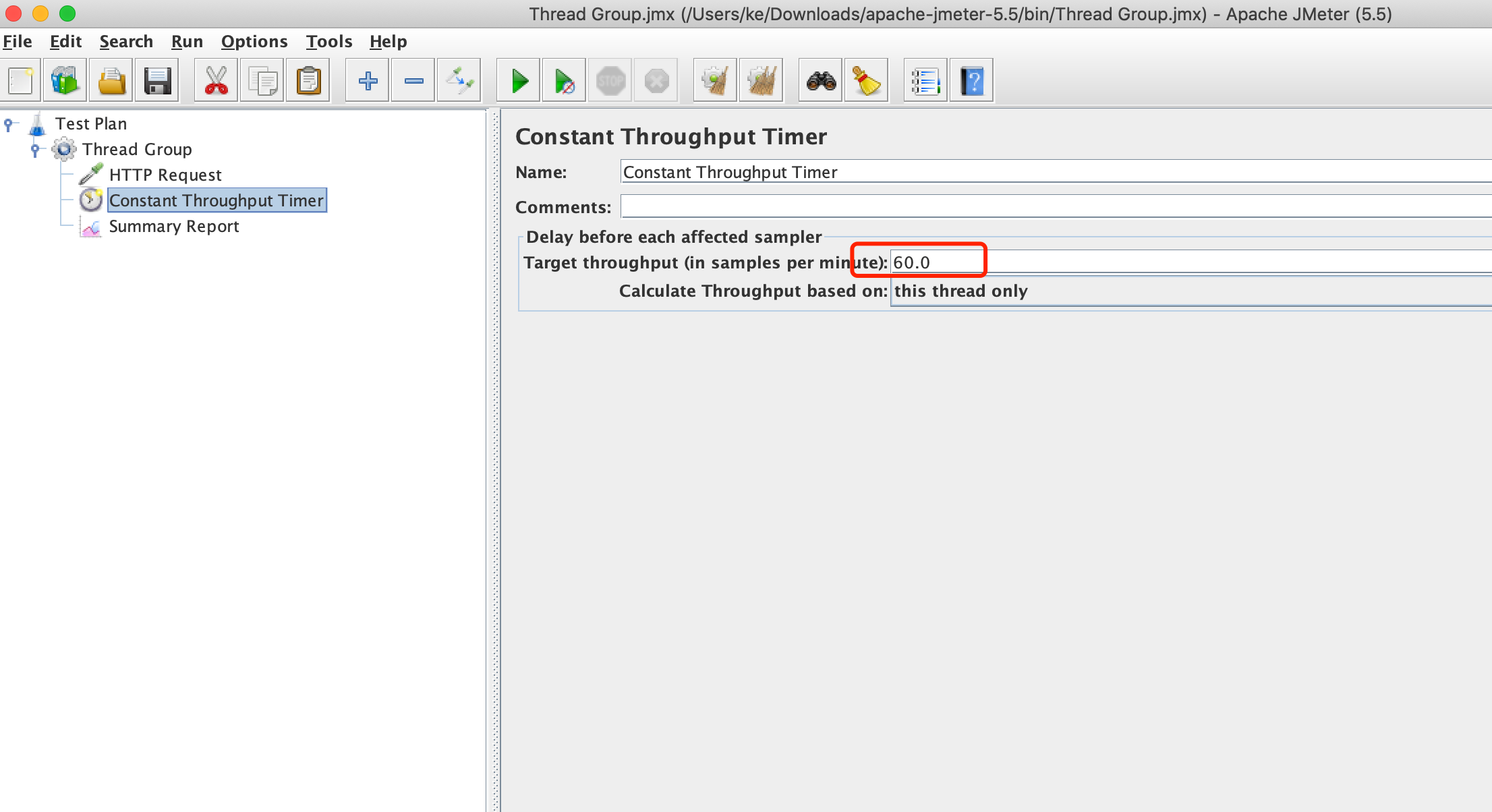The width and height of the screenshot is (1492, 812).
Task: Paste element from clipboard icon
Action: click(308, 80)
